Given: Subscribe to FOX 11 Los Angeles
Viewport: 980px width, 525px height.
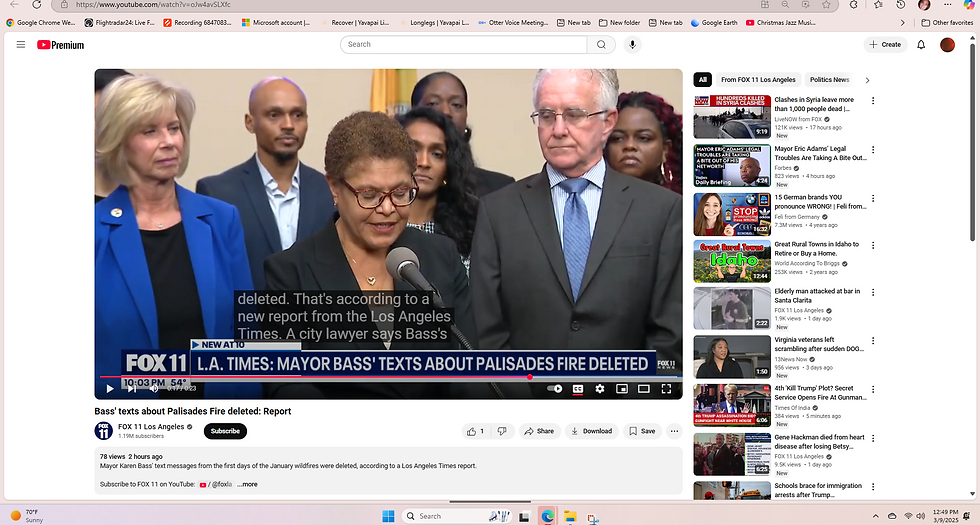Looking at the screenshot, I should point(225,431).
